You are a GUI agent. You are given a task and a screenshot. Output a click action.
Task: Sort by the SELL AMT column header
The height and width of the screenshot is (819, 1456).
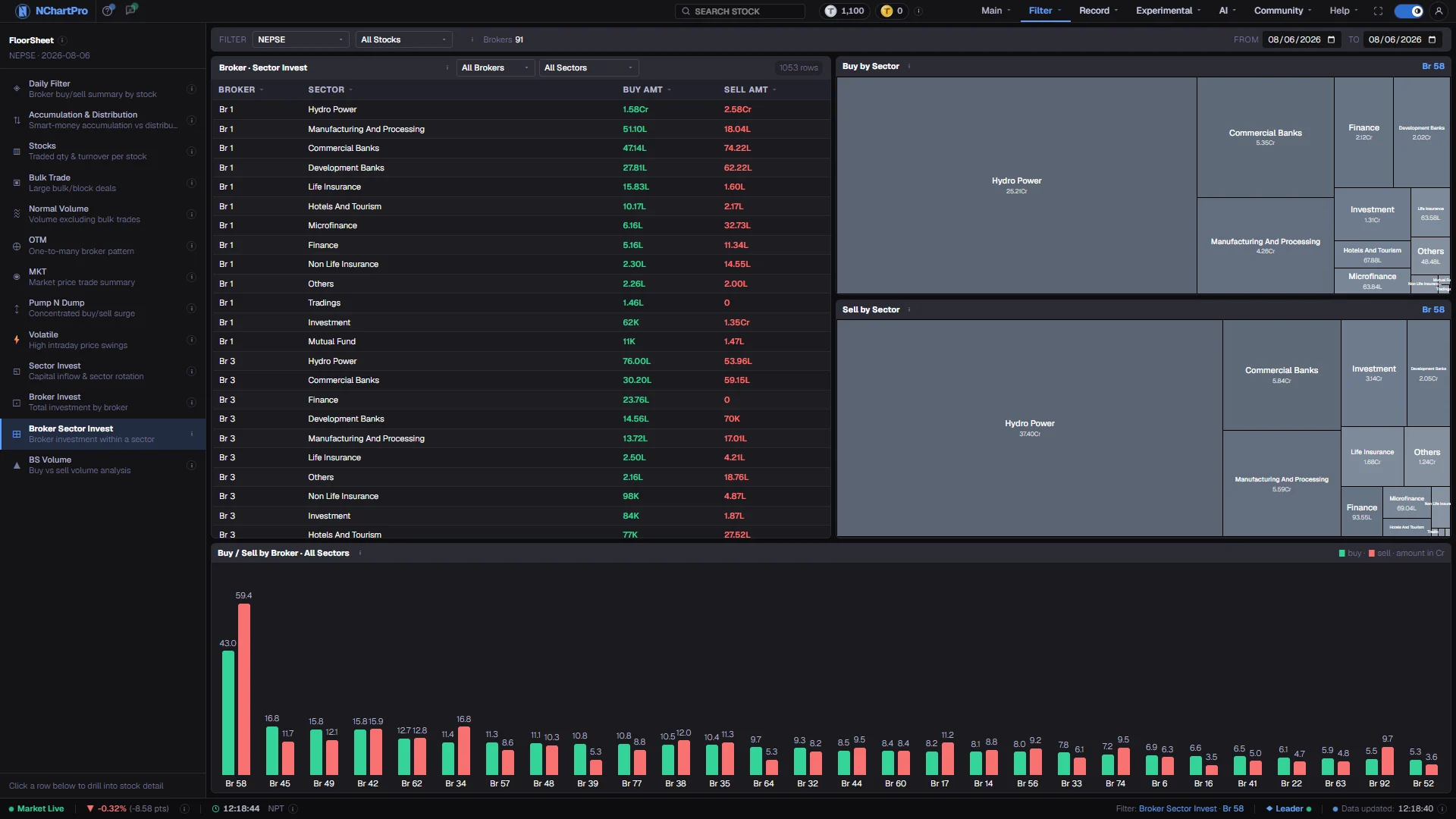(749, 89)
